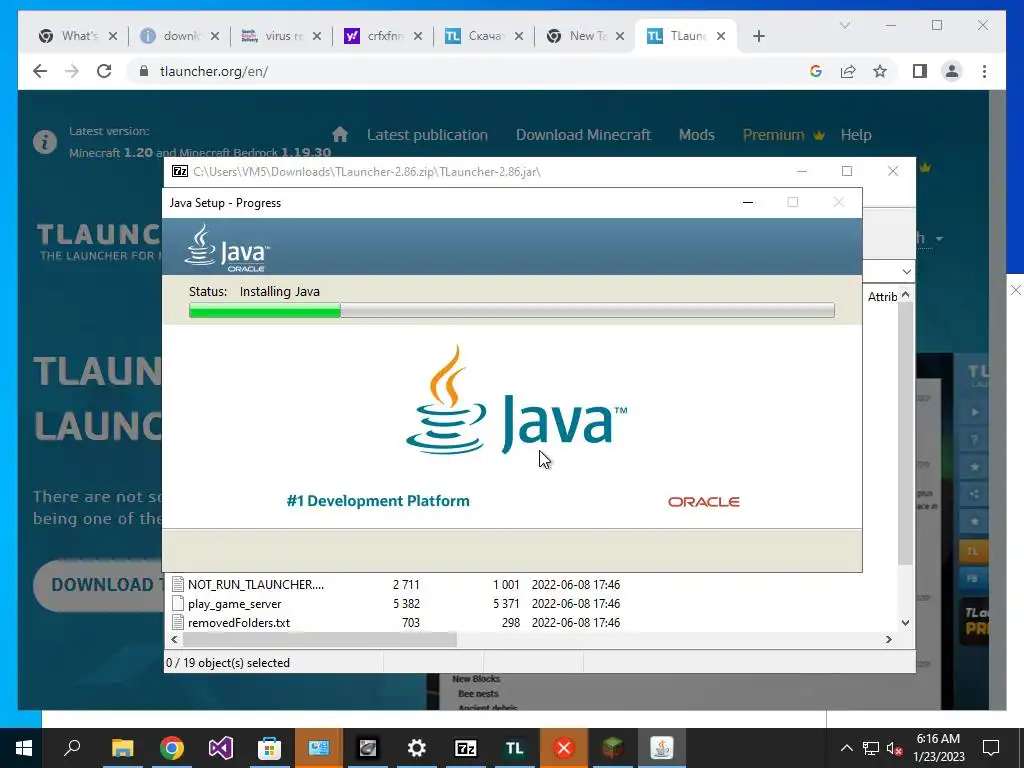This screenshot has height=768, width=1024.
Task: Click the muted volume tray icon
Action: point(895,748)
